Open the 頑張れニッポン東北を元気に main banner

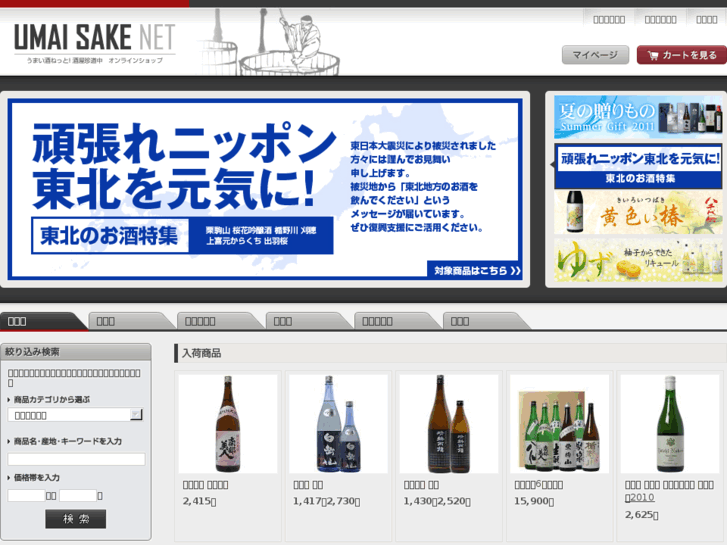(265, 189)
